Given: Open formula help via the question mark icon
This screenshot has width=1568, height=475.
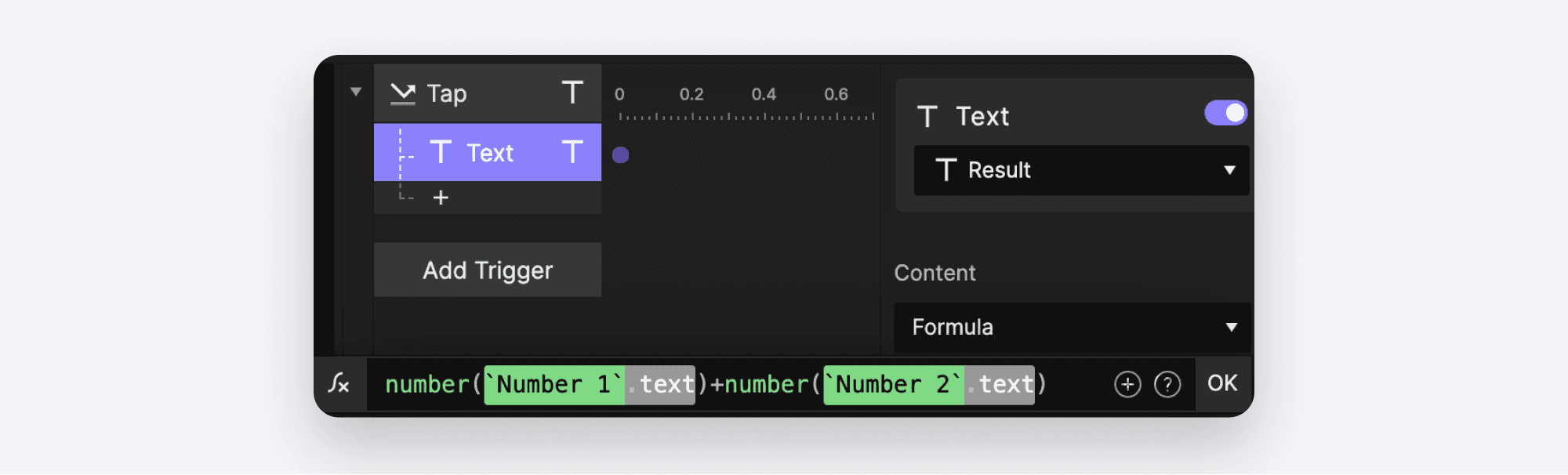Looking at the screenshot, I should [x=1168, y=383].
